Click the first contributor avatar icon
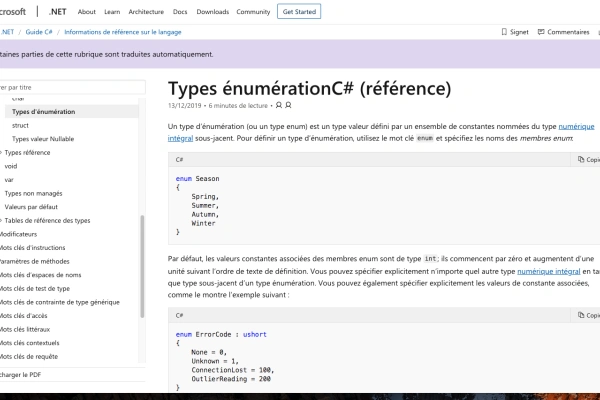The height and width of the screenshot is (400, 600). pyautogui.click(x=279, y=104)
